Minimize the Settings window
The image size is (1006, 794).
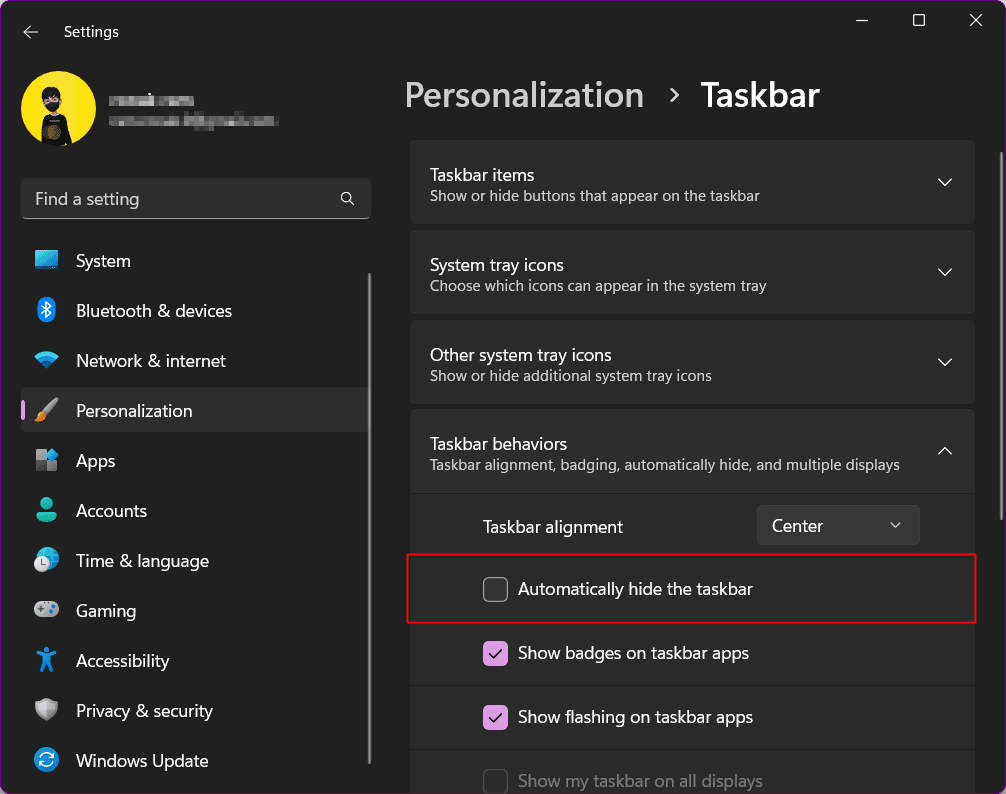point(862,21)
